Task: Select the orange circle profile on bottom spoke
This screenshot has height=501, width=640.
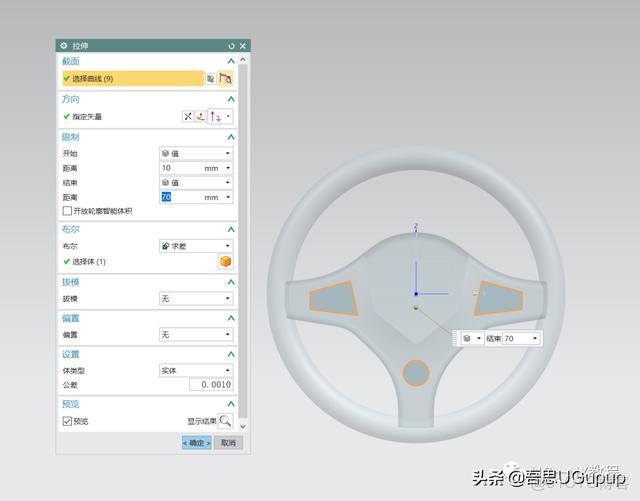Action: point(416,373)
